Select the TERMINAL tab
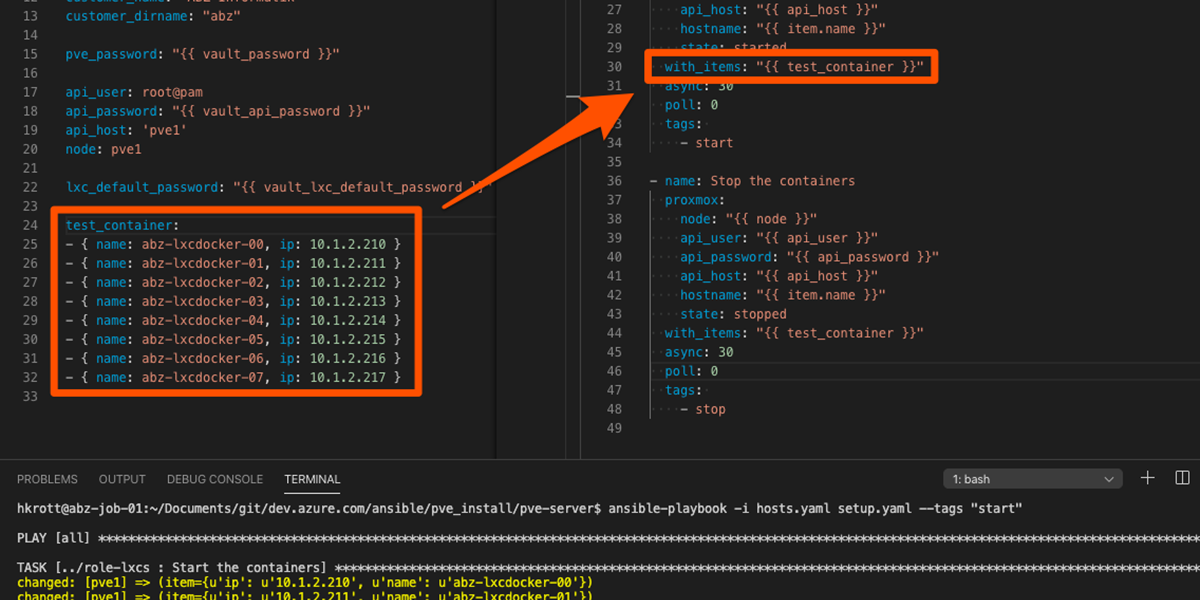1200x600 pixels. tap(312, 480)
